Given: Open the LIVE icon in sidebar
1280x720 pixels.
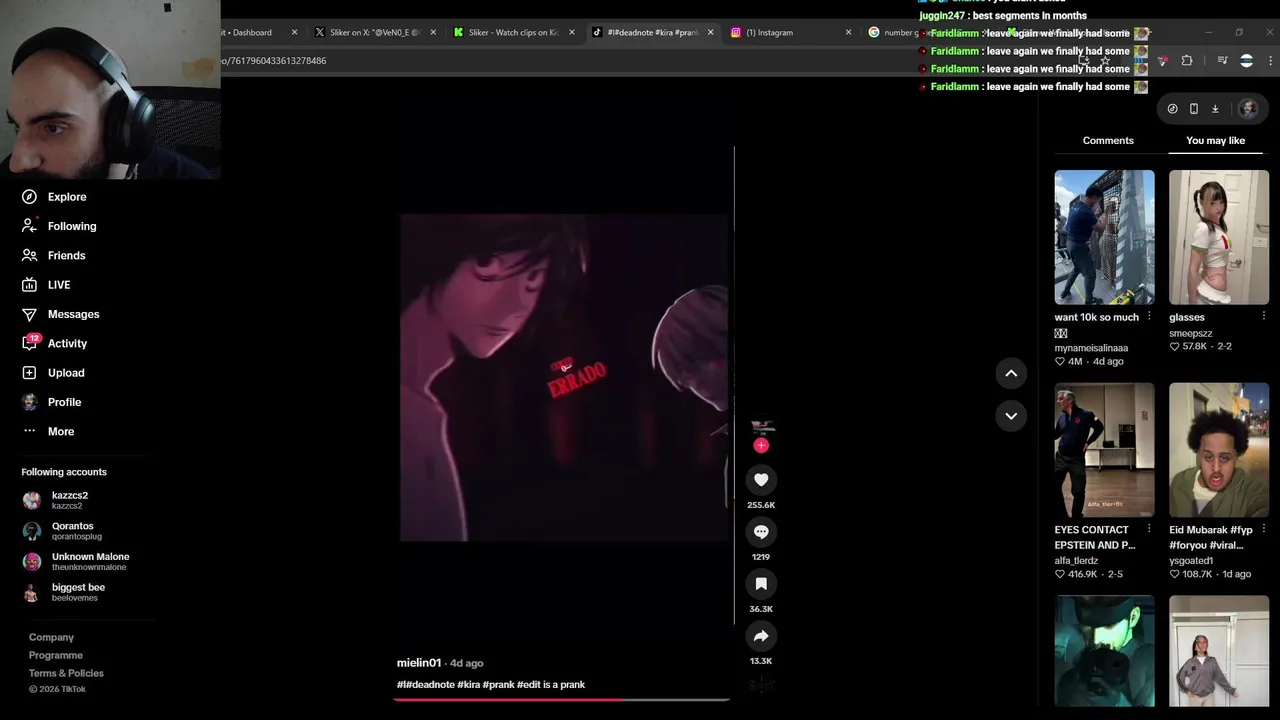Looking at the screenshot, I should click(29, 285).
